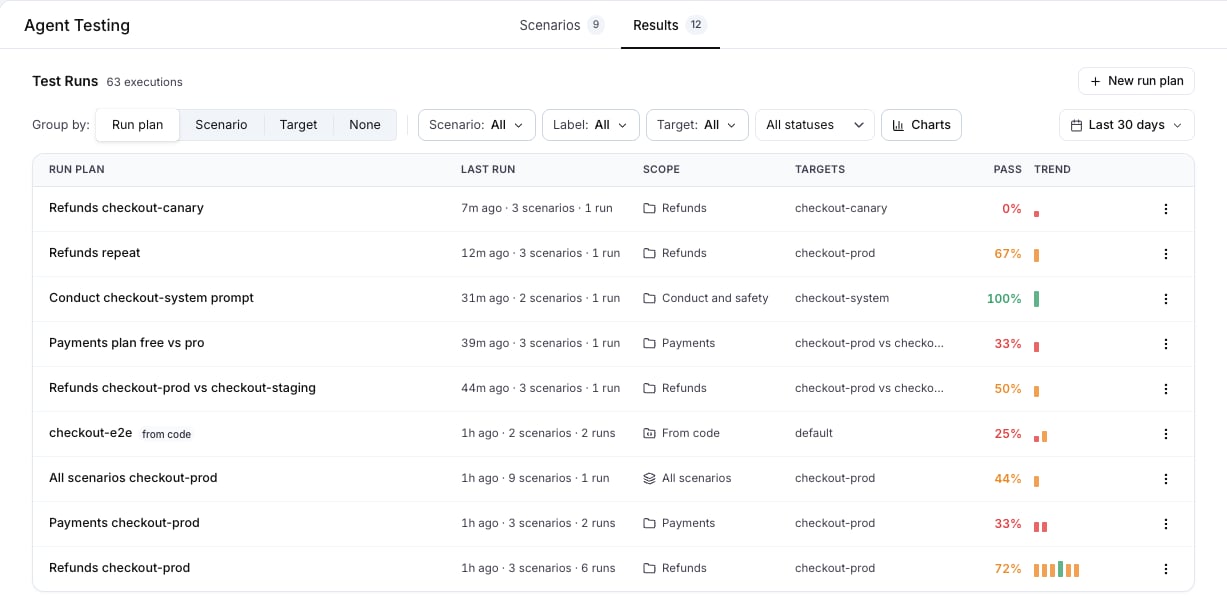
Task: Click plus icon on New run plan
Action: pos(1096,81)
